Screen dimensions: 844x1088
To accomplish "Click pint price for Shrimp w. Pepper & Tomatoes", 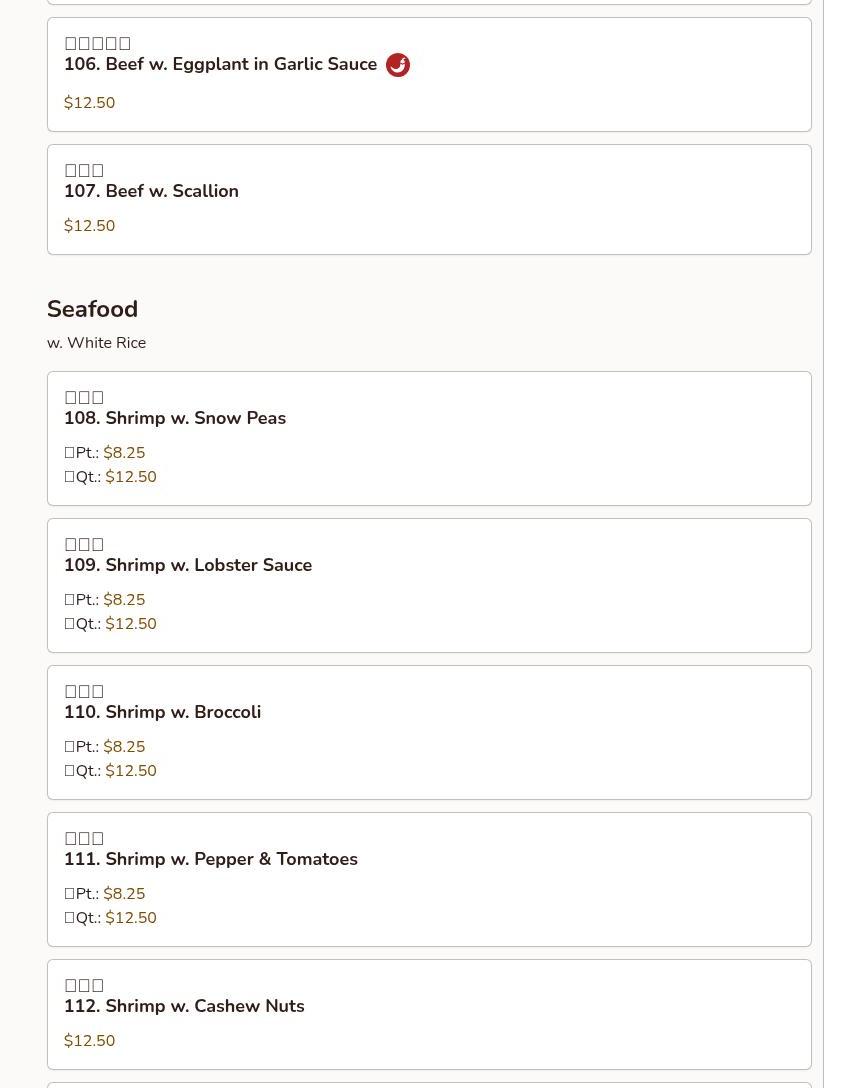I will [x=124, y=894].
